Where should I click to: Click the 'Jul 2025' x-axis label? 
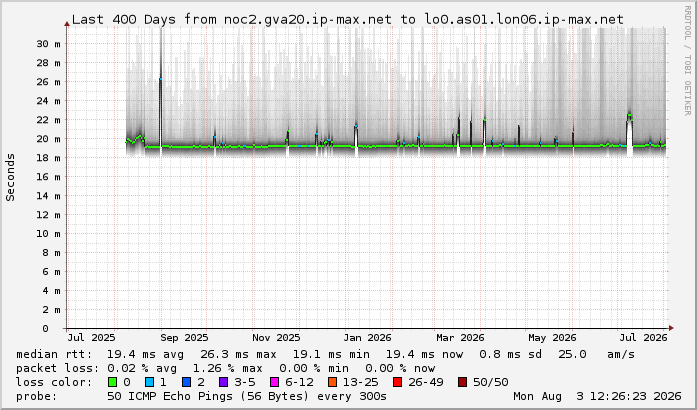click(92, 338)
